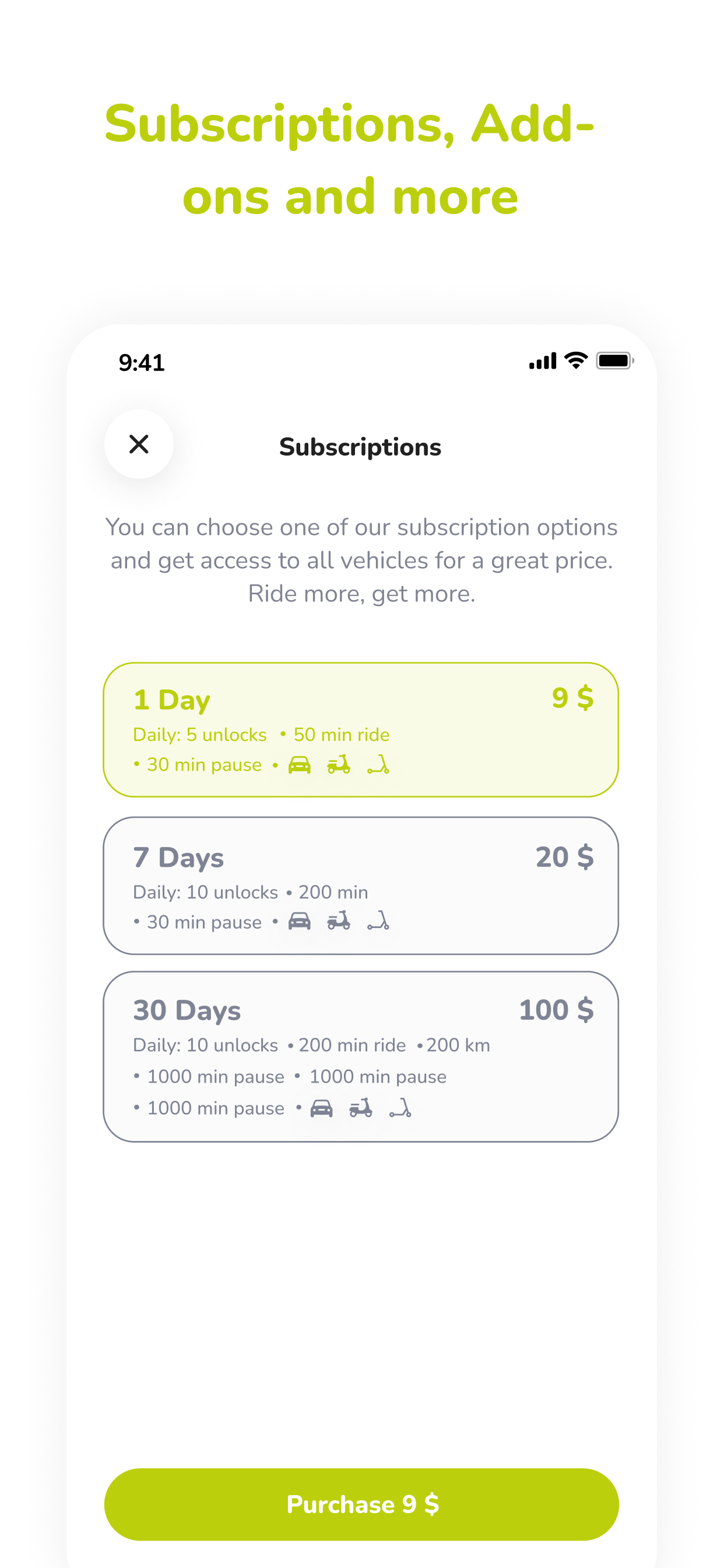Click the moped icon in 7 Days plan
Image resolution: width=724 pixels, height=1568 pixels.
pyautogui.click(x=339, y=922)
